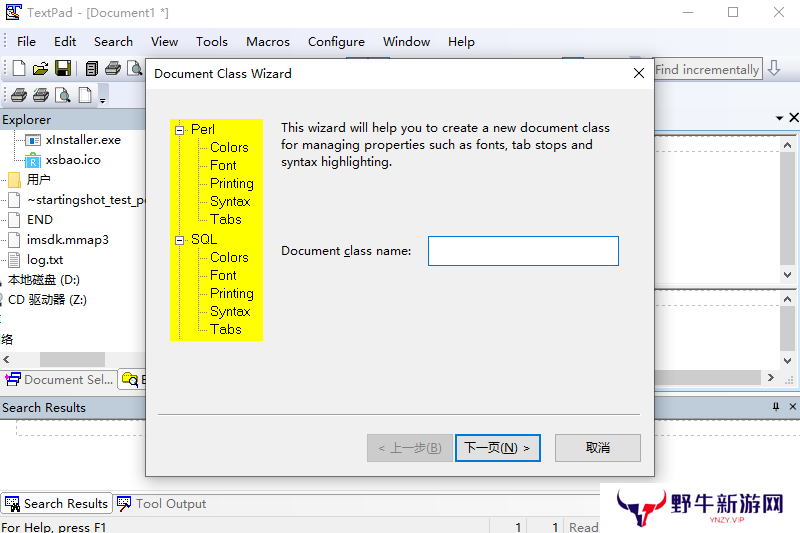Open the Window menu
This screenshot has height=533, width=800.
(x=407, y=42)
